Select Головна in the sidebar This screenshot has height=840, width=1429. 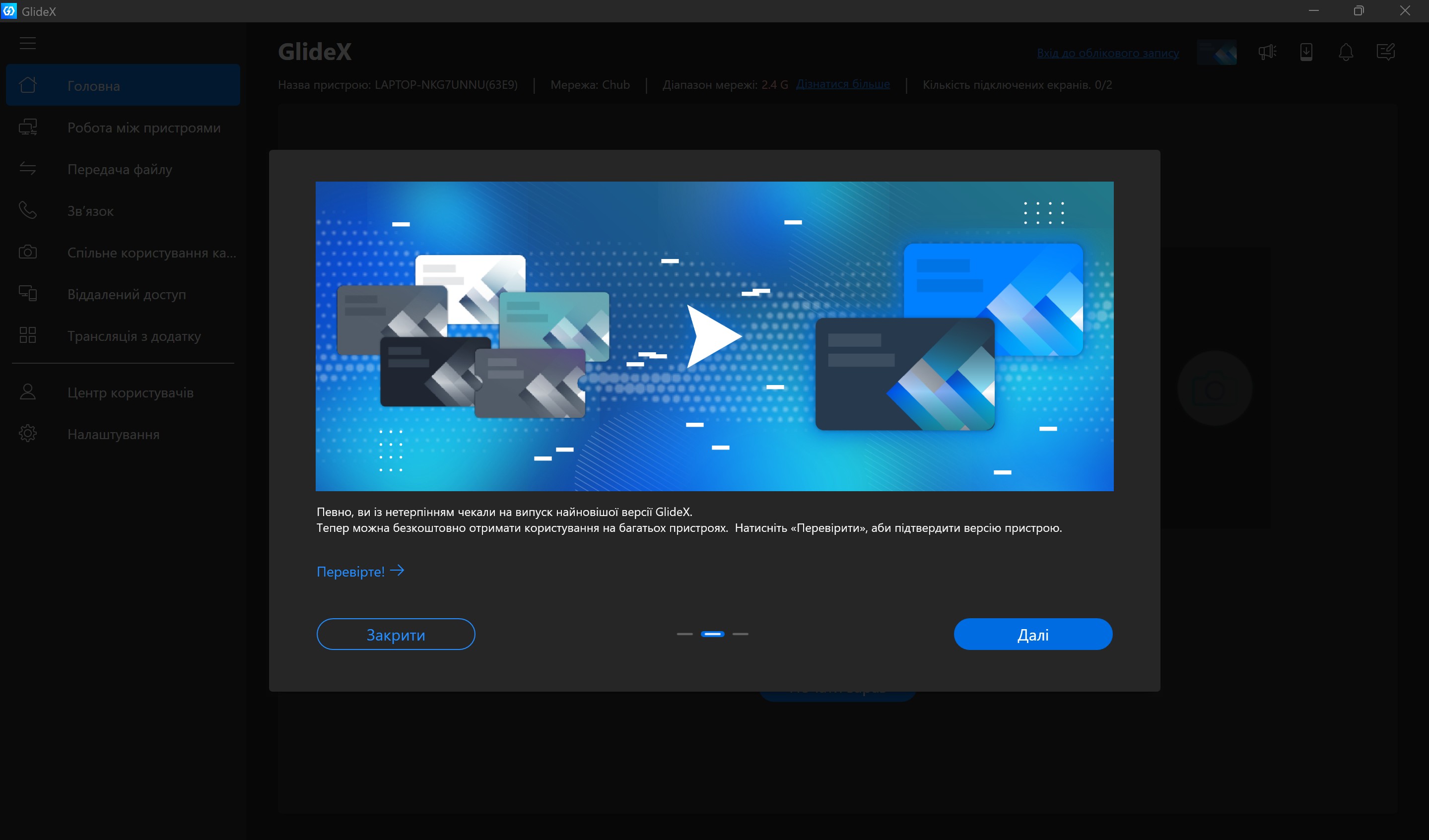123,85
